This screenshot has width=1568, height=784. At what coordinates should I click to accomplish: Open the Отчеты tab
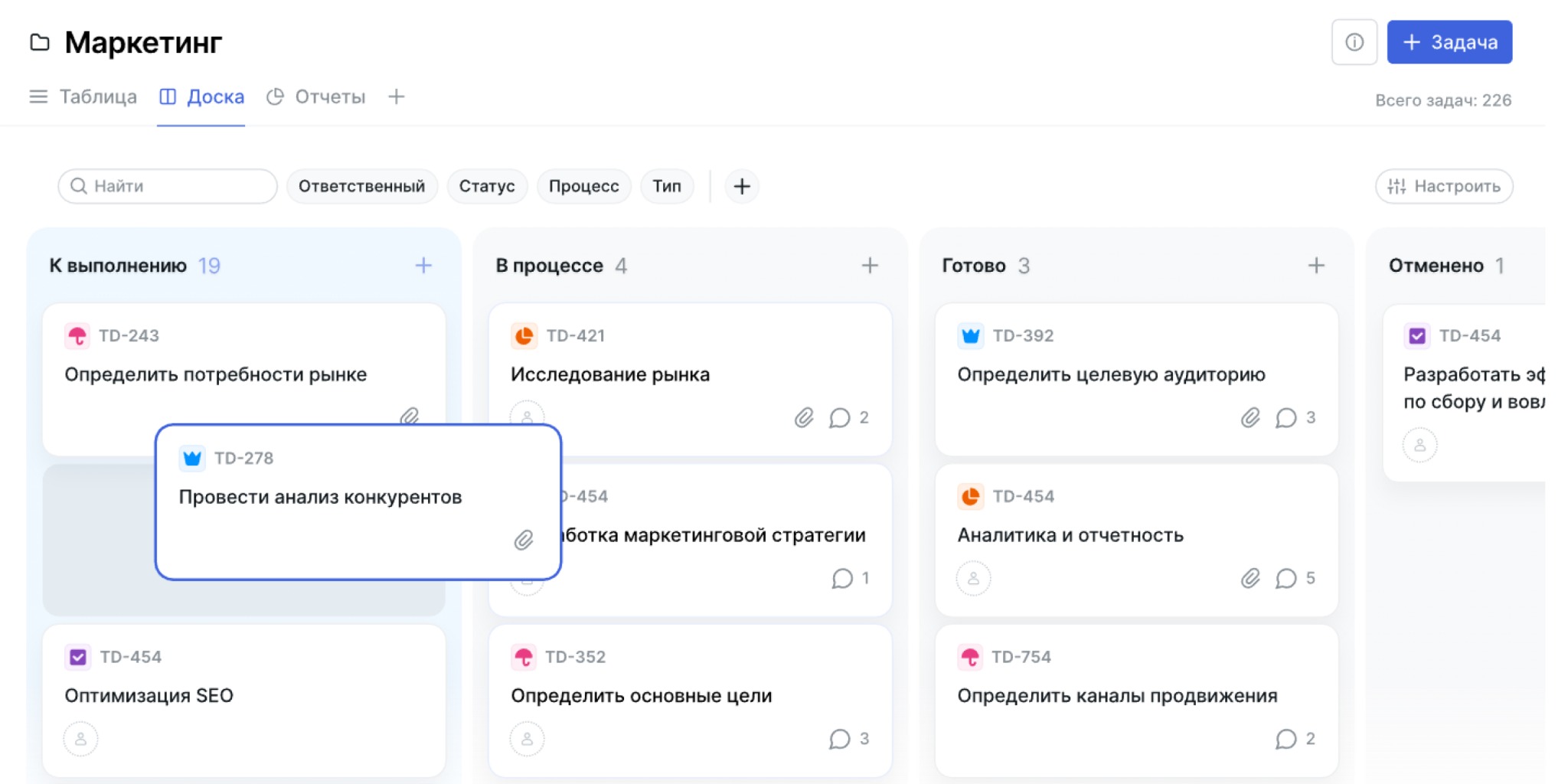click(315, 97)
